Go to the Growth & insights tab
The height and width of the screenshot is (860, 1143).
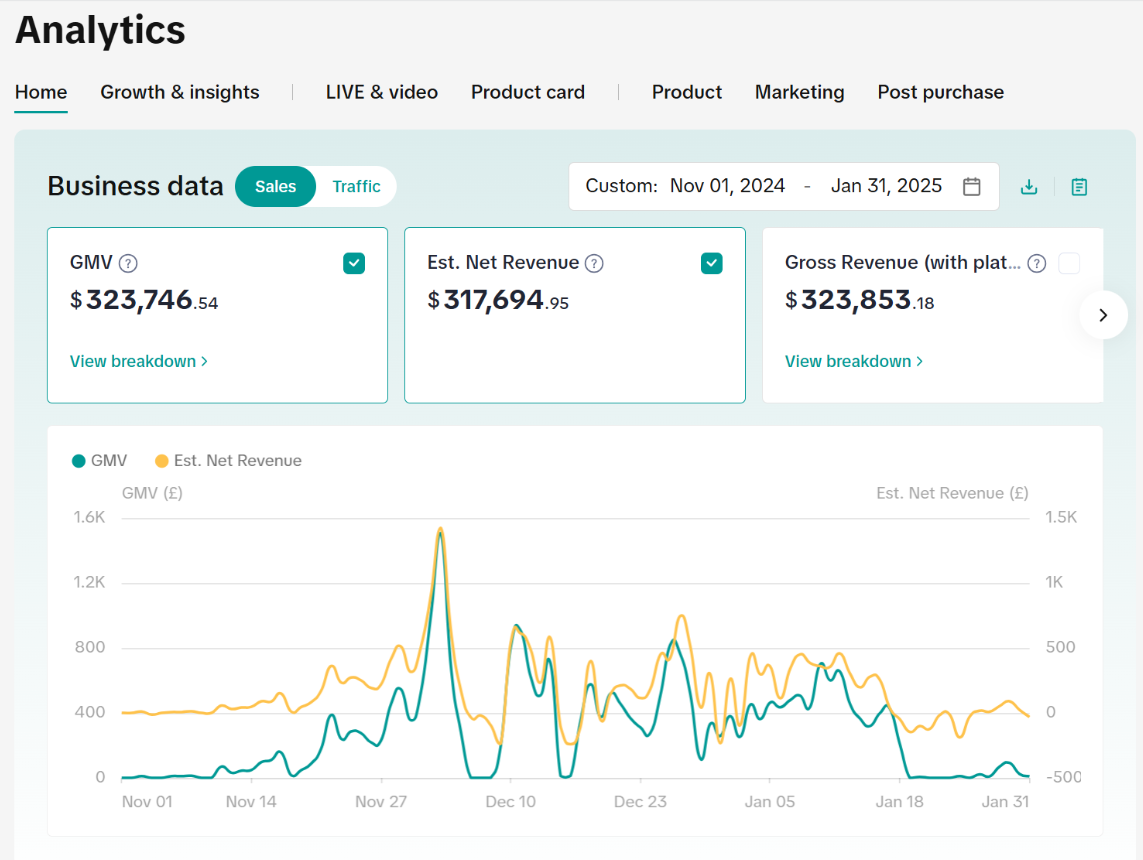[180, 92]
